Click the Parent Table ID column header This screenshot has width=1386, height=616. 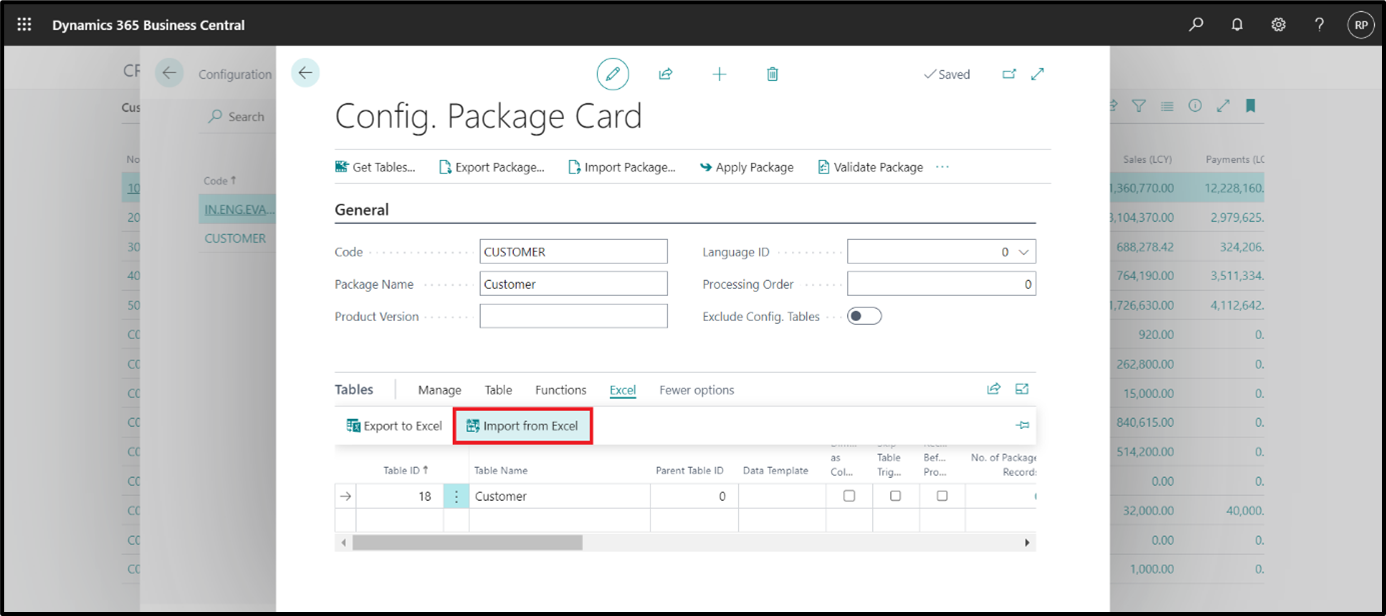pos(689,470)
